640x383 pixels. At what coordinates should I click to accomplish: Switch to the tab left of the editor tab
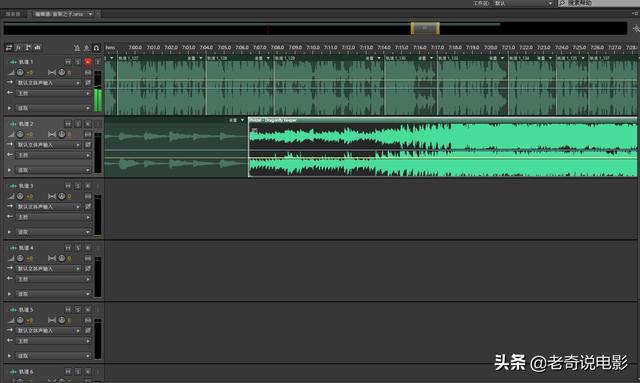pyautogui.click(x=13, y=14)
